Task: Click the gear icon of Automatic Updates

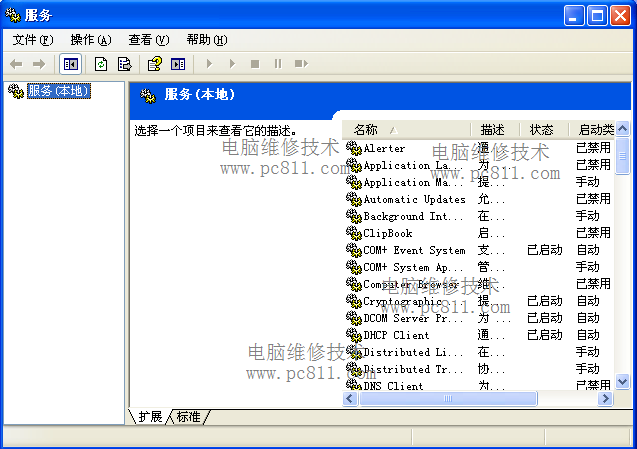Action: (354, 200)
